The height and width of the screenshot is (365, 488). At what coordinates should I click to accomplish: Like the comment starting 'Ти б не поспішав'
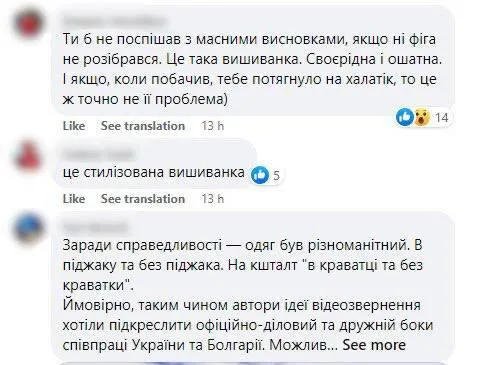point(74,126)
